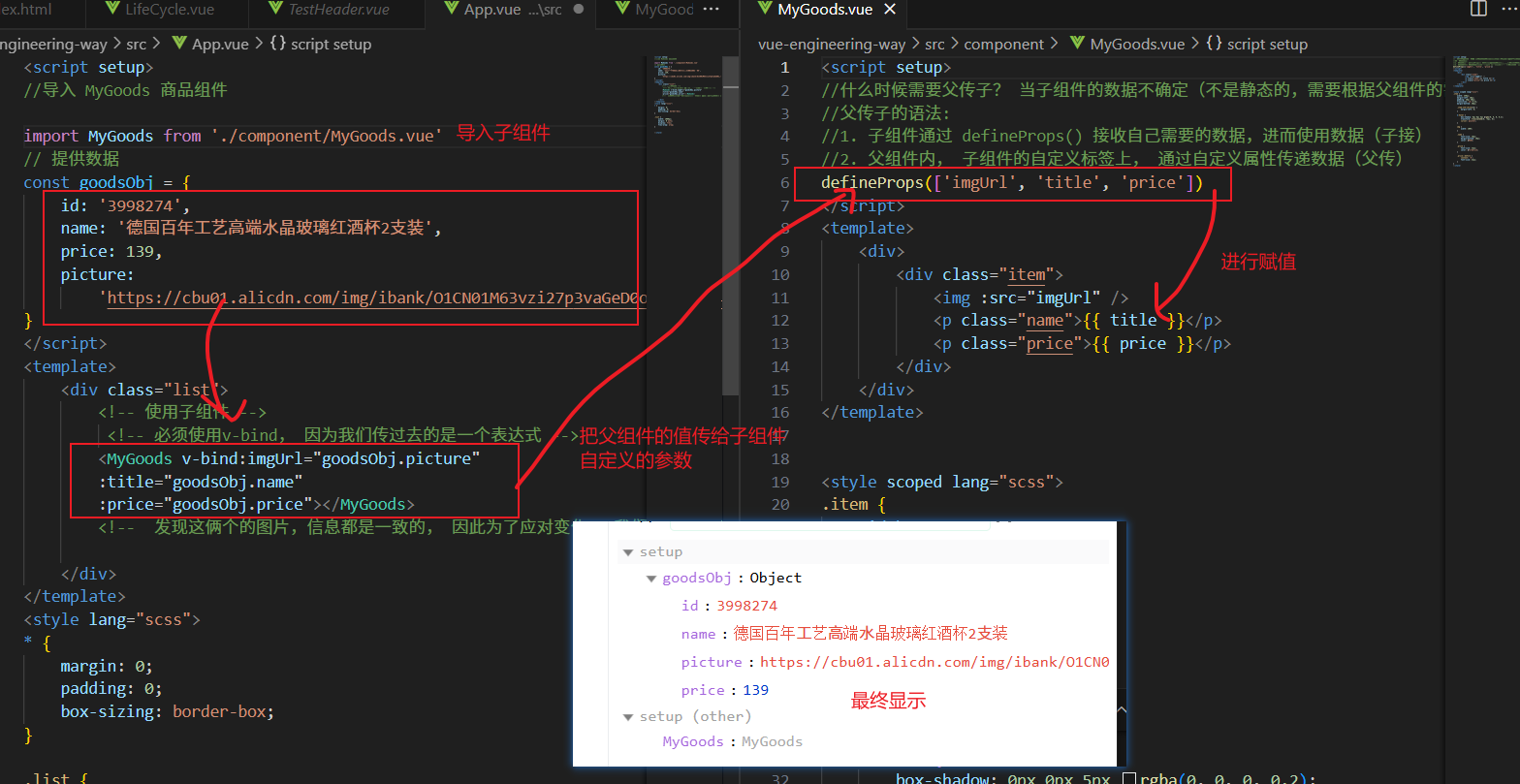Collapse the goodsObj object node
This screenshot has width=1520, height=784.
tap(651, 579)
